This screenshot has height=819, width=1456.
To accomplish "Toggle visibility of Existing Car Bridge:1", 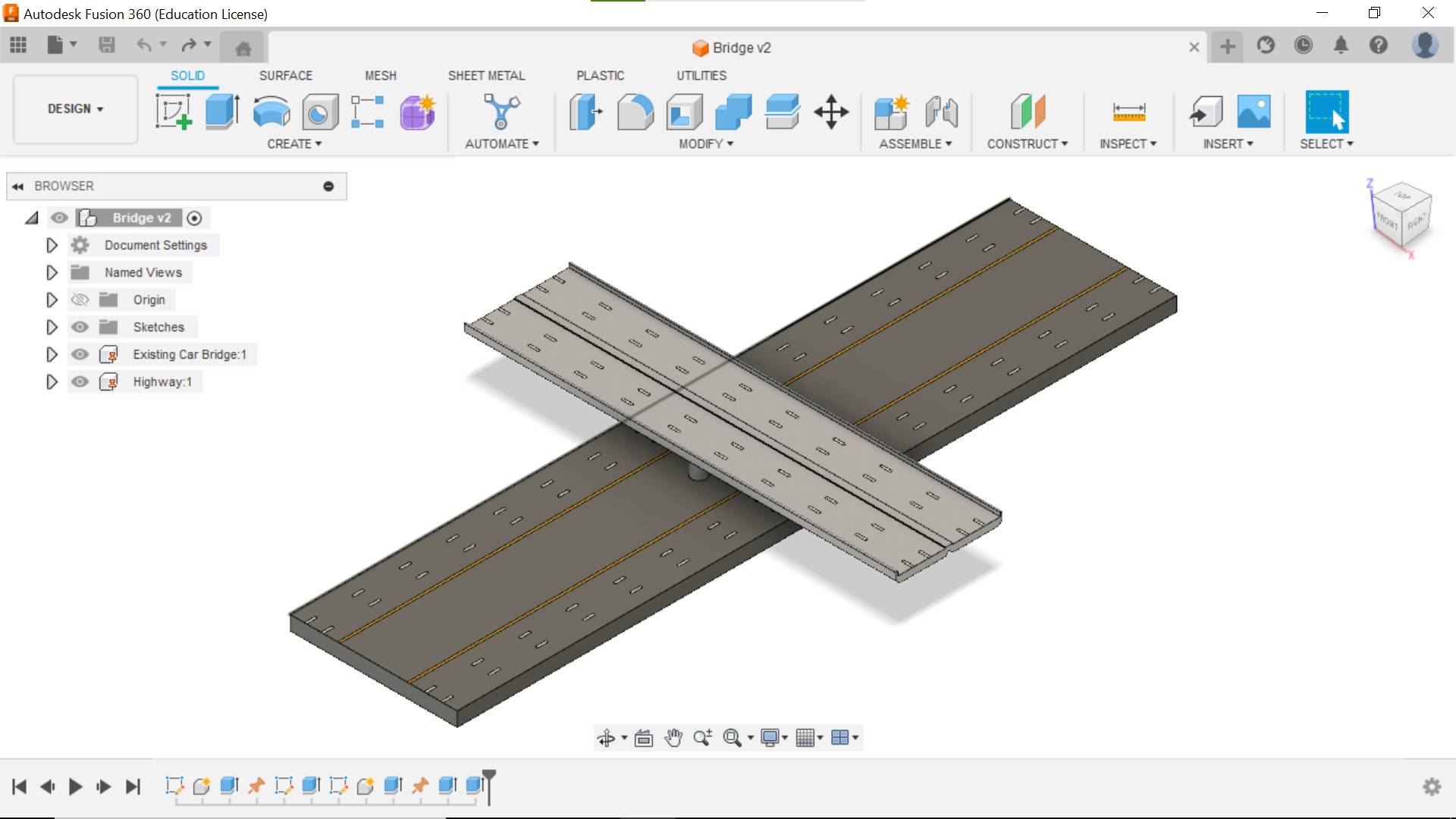I will pos(80,354).
